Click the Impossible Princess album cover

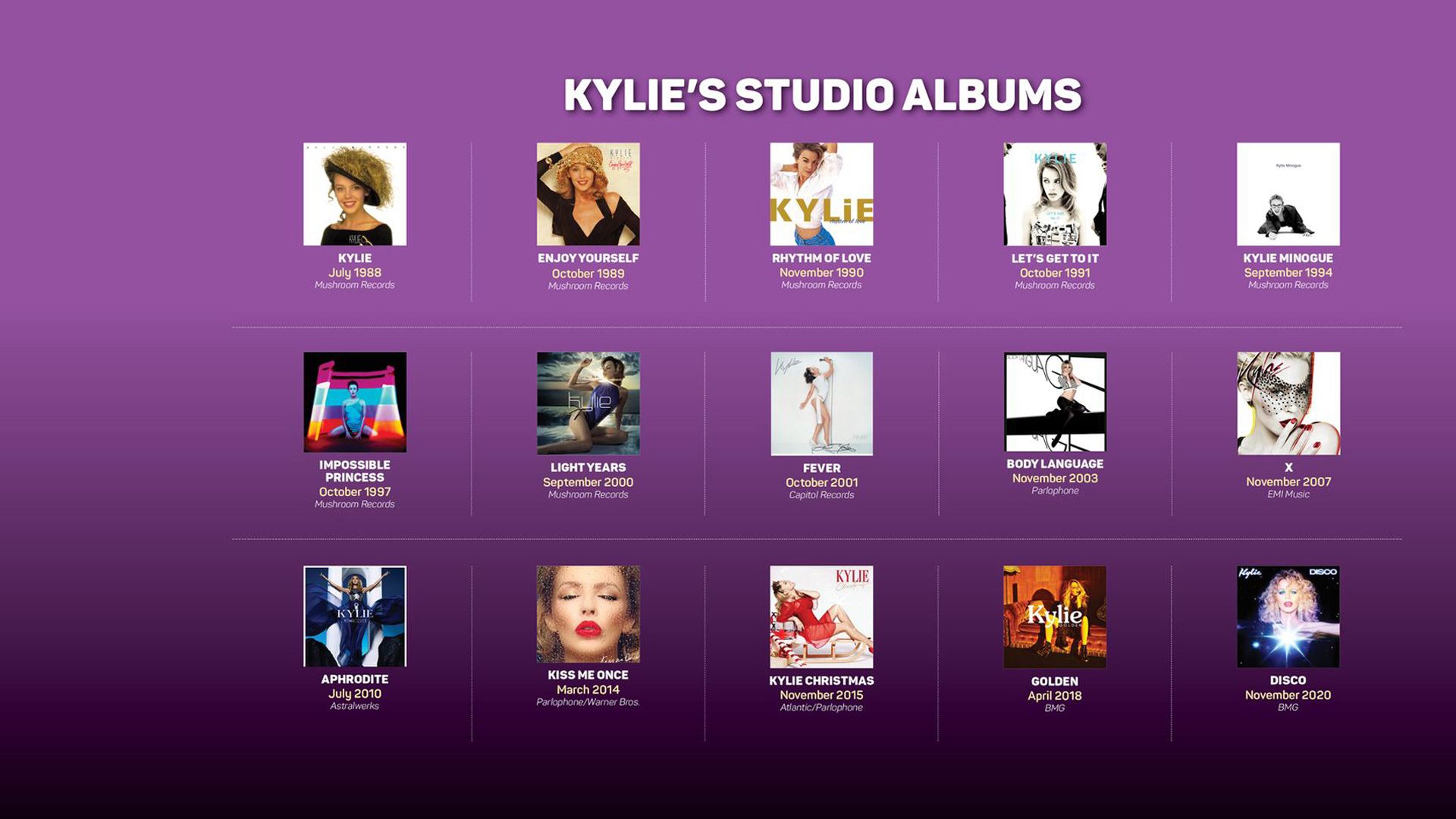click(355, 402)
